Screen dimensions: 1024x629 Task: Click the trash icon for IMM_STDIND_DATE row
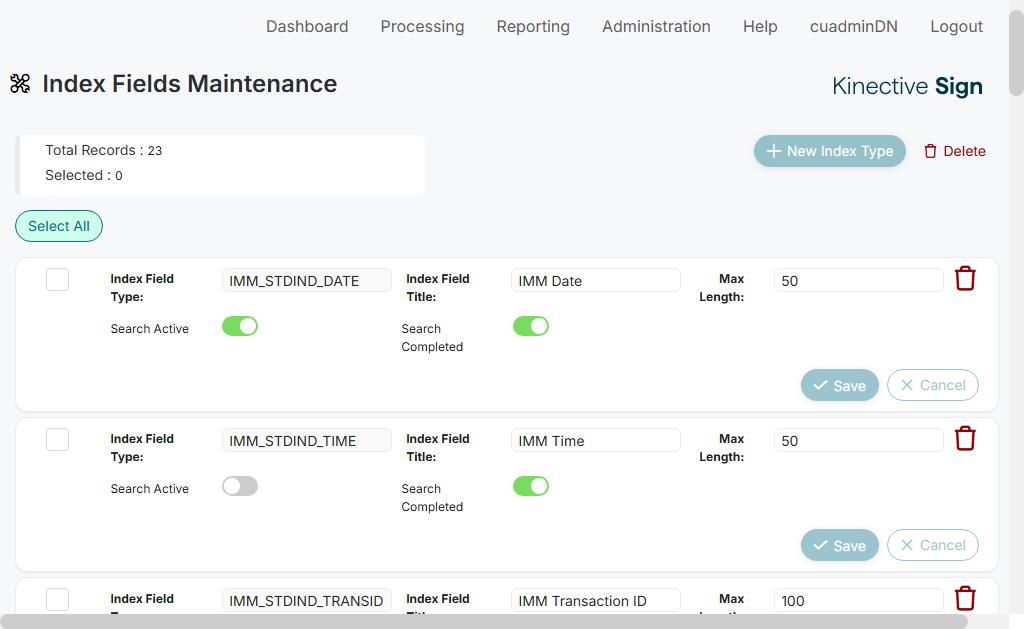964,279
